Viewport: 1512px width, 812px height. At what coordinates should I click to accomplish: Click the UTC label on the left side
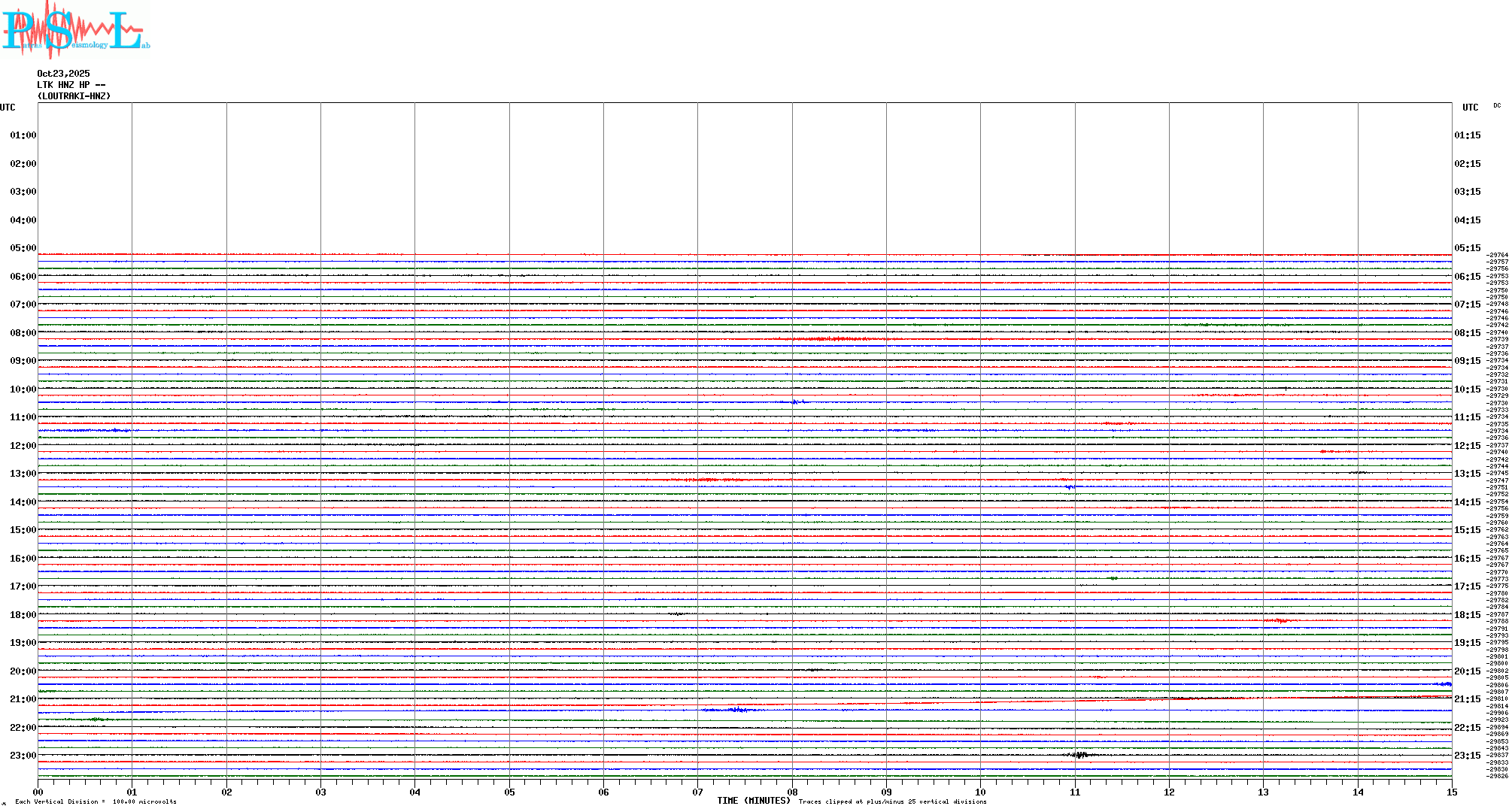click(8, 108)
